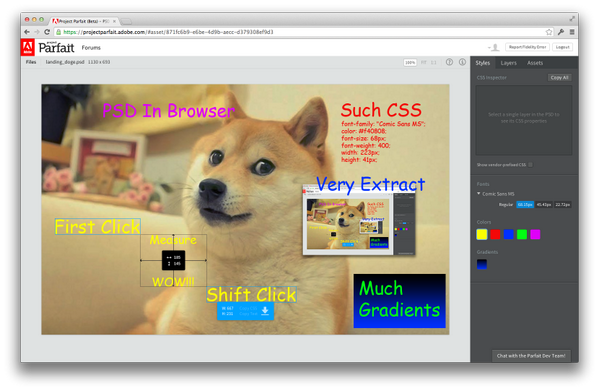This screenshot has width=599, height=391.
Task: Open the help question-mark icon
Action: point(449,62)
